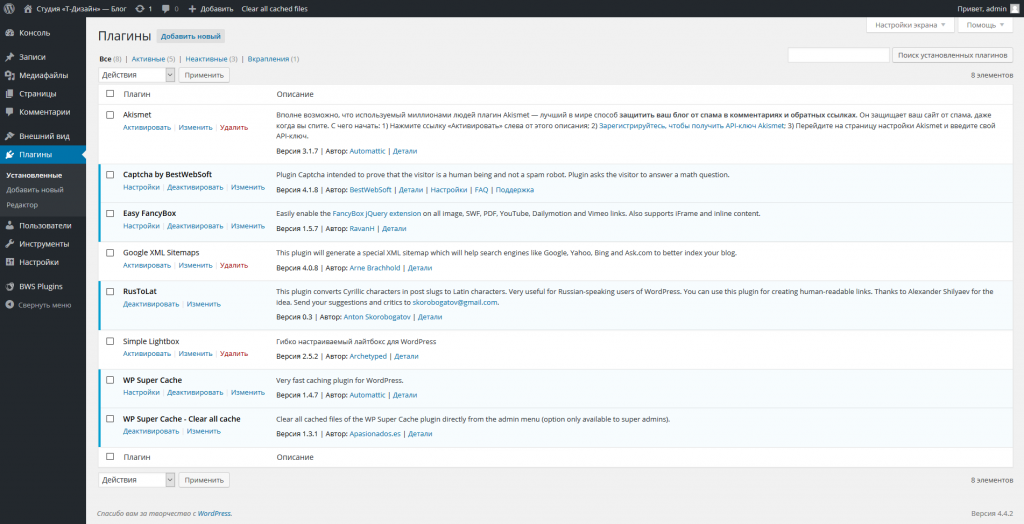
Task: Click the plugin search input field
Action: coord(839,56)
